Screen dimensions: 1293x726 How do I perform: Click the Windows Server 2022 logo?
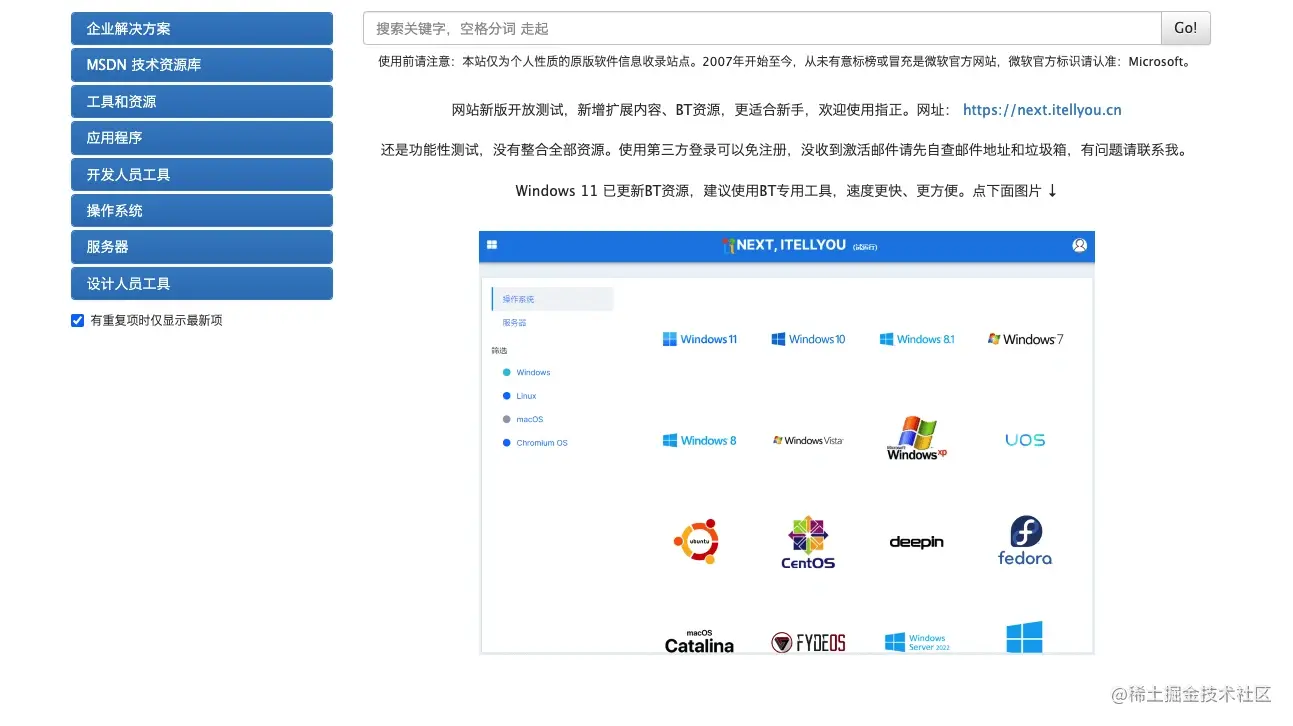pyautogui.click(x=917, y=642)
